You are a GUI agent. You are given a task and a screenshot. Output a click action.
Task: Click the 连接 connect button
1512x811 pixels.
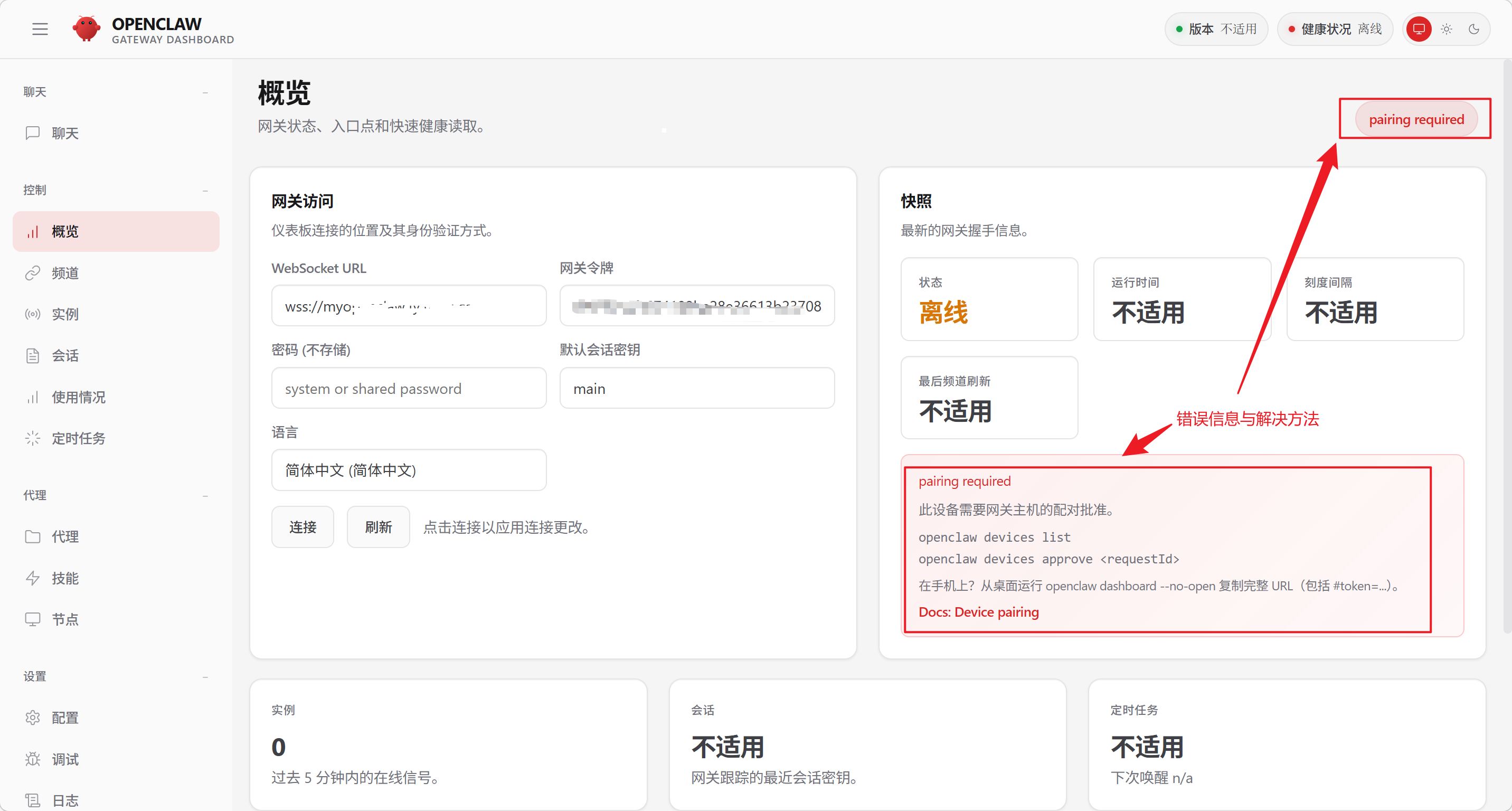tap(303, 526)
